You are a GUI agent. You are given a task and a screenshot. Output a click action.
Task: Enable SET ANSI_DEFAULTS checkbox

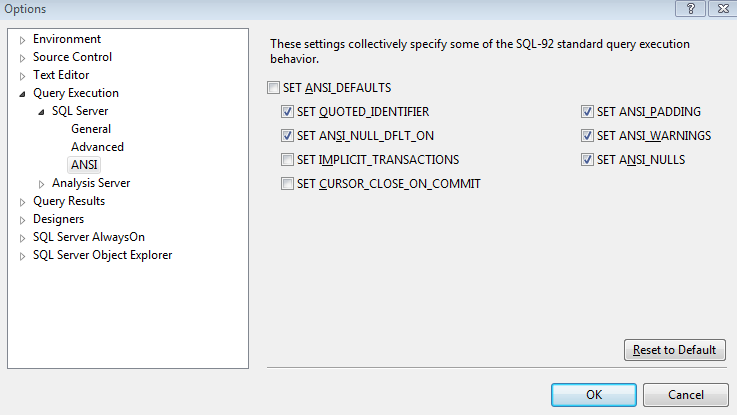(274, 88)
